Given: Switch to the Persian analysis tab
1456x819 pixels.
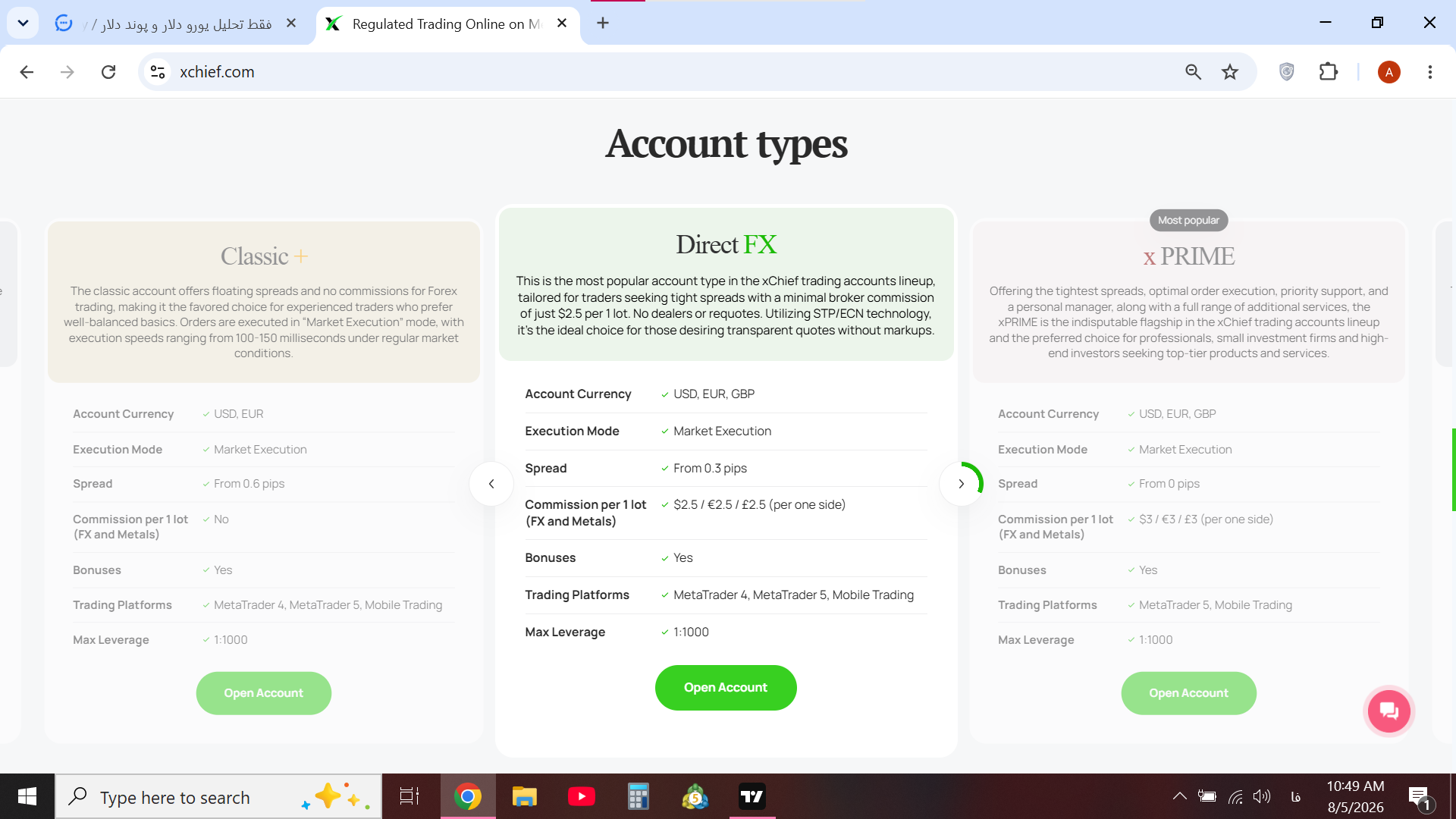Looking at the screenshot, I should click(x=177, y=24).
